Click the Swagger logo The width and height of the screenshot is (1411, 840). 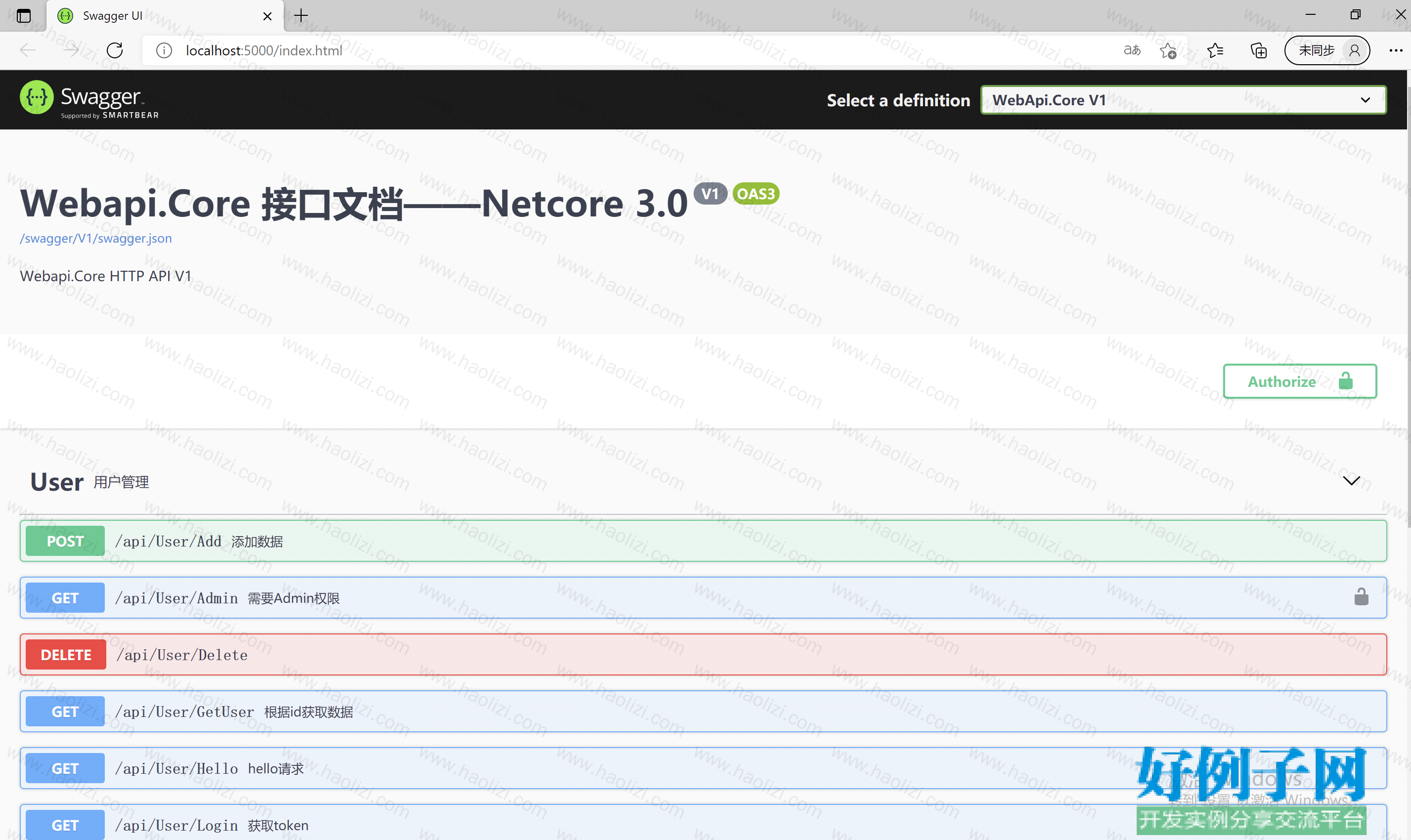coord(89,100)
